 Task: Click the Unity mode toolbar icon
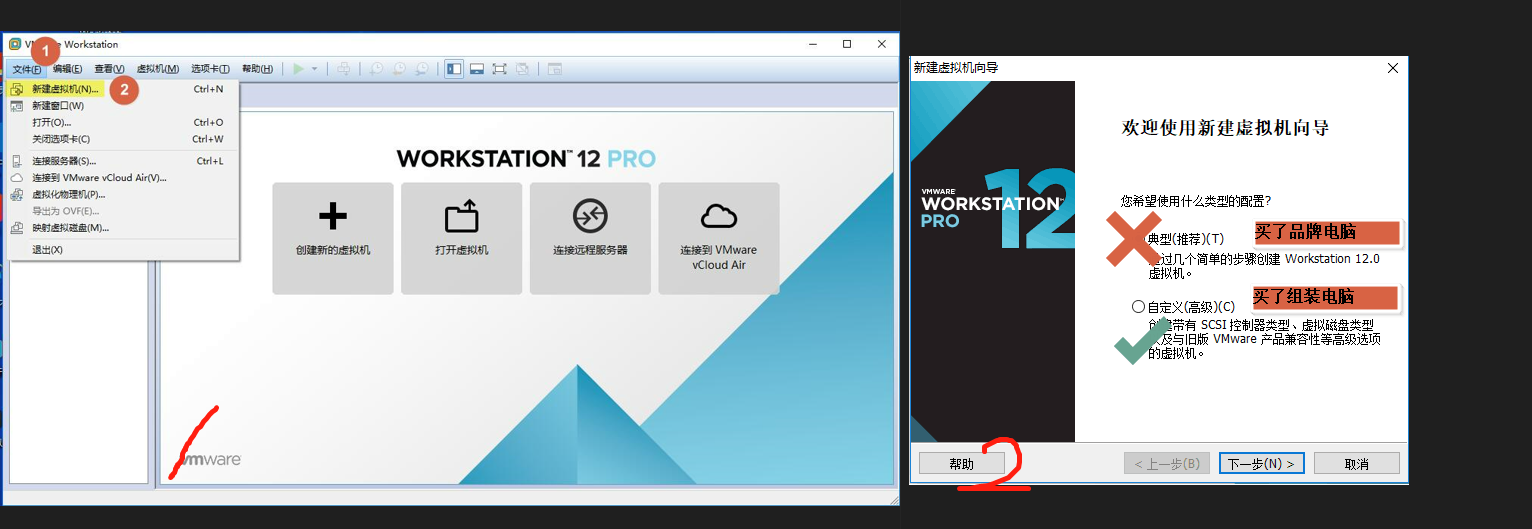click(522, 69)
